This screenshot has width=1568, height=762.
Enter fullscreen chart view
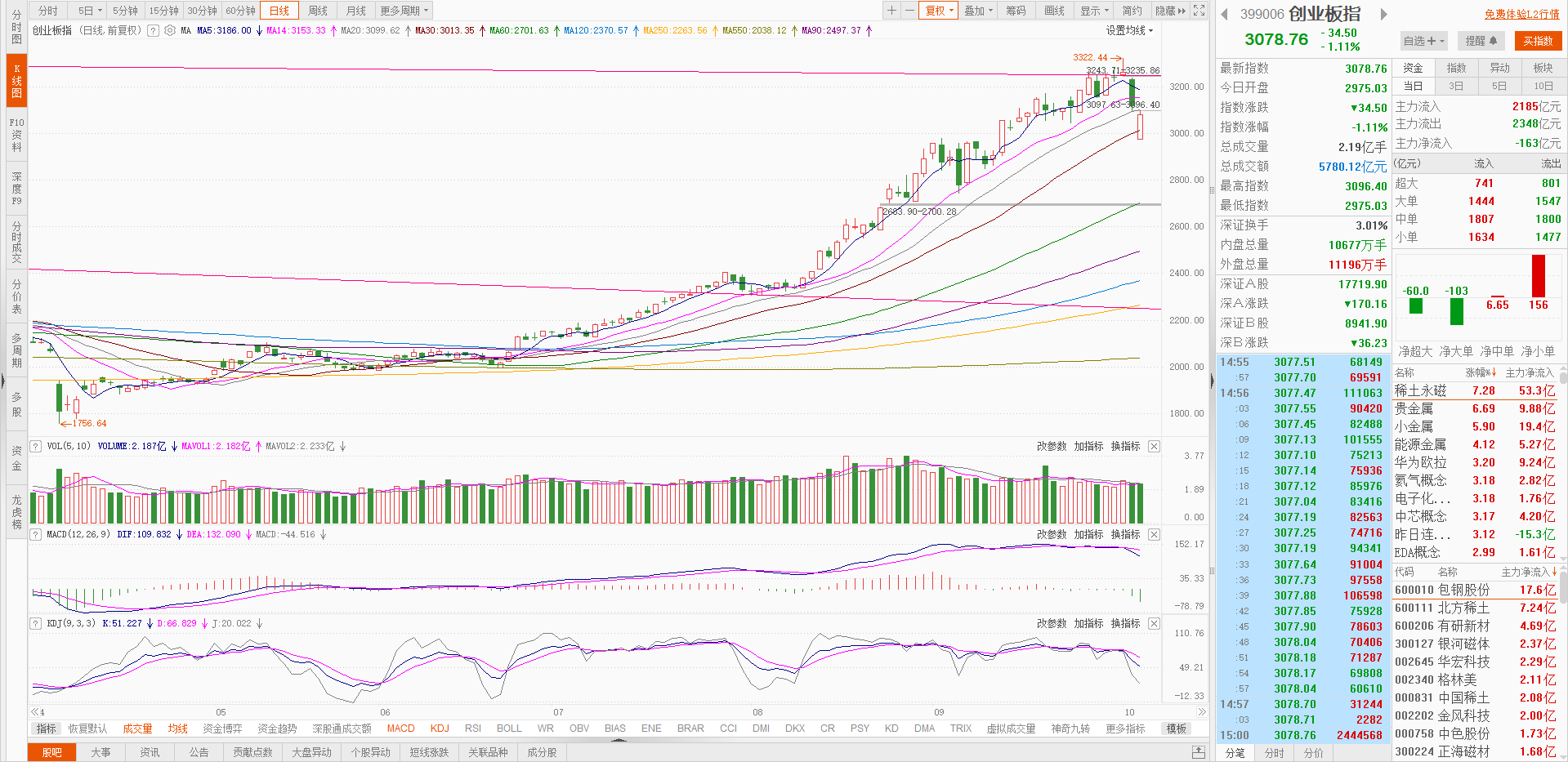[x=1199, y=11]
